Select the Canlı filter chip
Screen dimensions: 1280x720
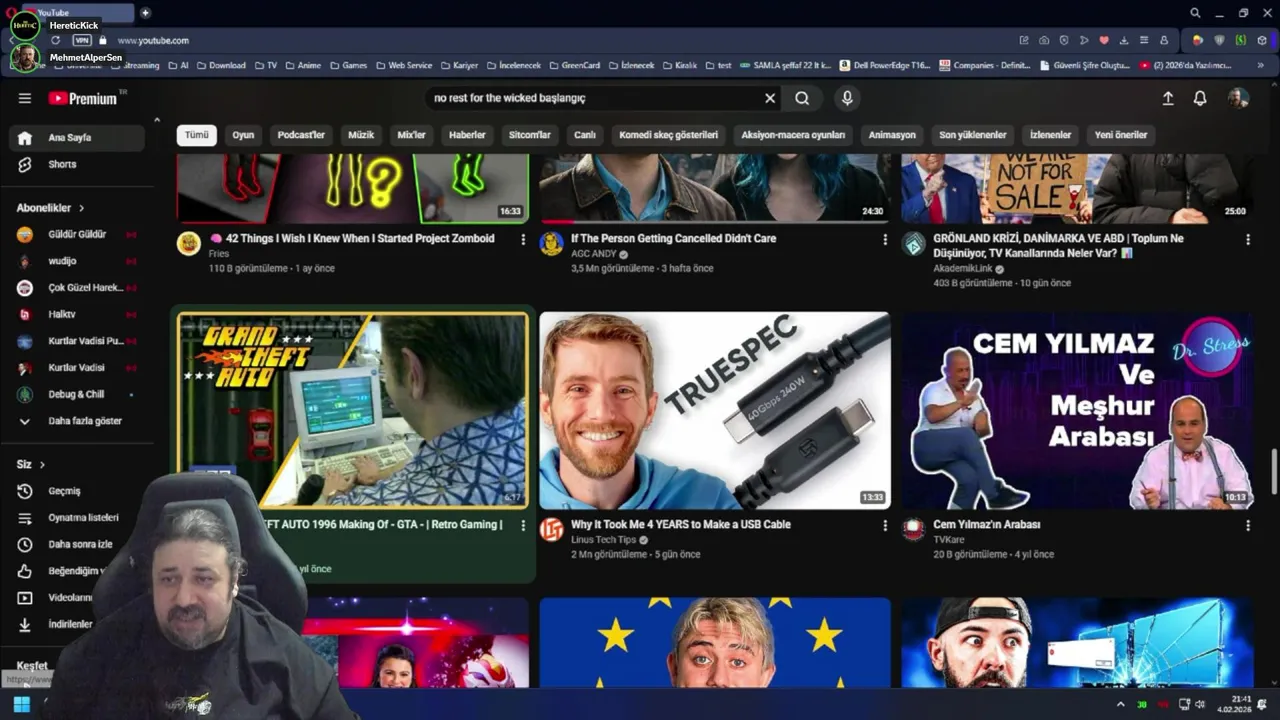(x=585, y=135)
